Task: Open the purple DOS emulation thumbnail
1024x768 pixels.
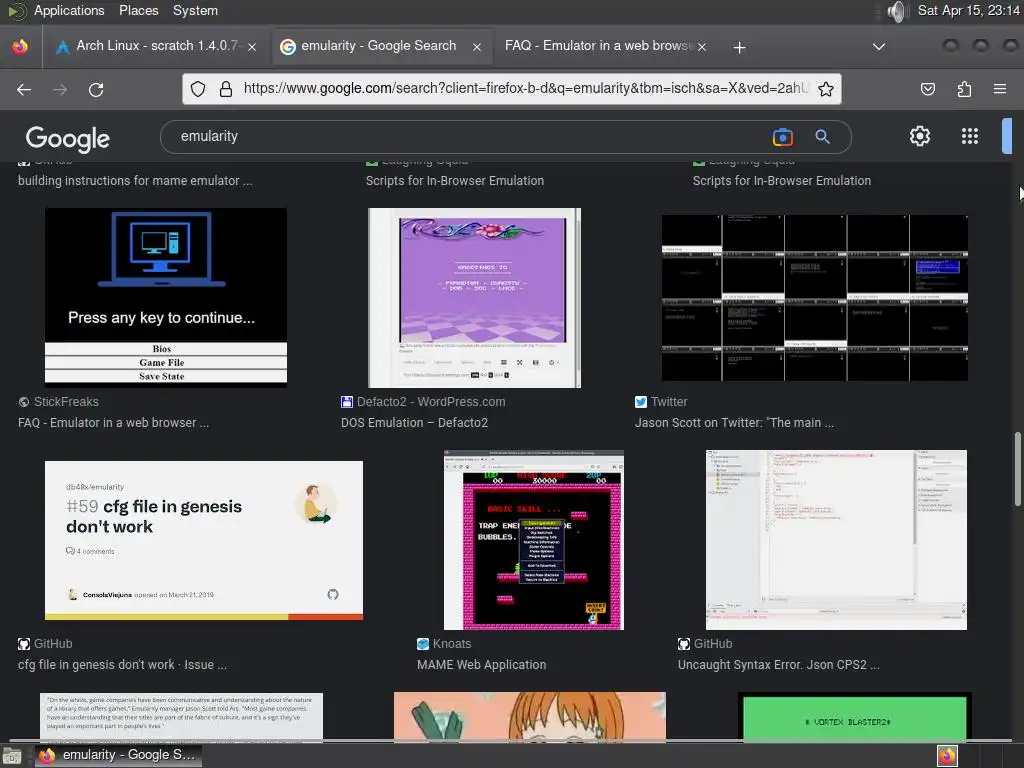Action: [474, 298]
